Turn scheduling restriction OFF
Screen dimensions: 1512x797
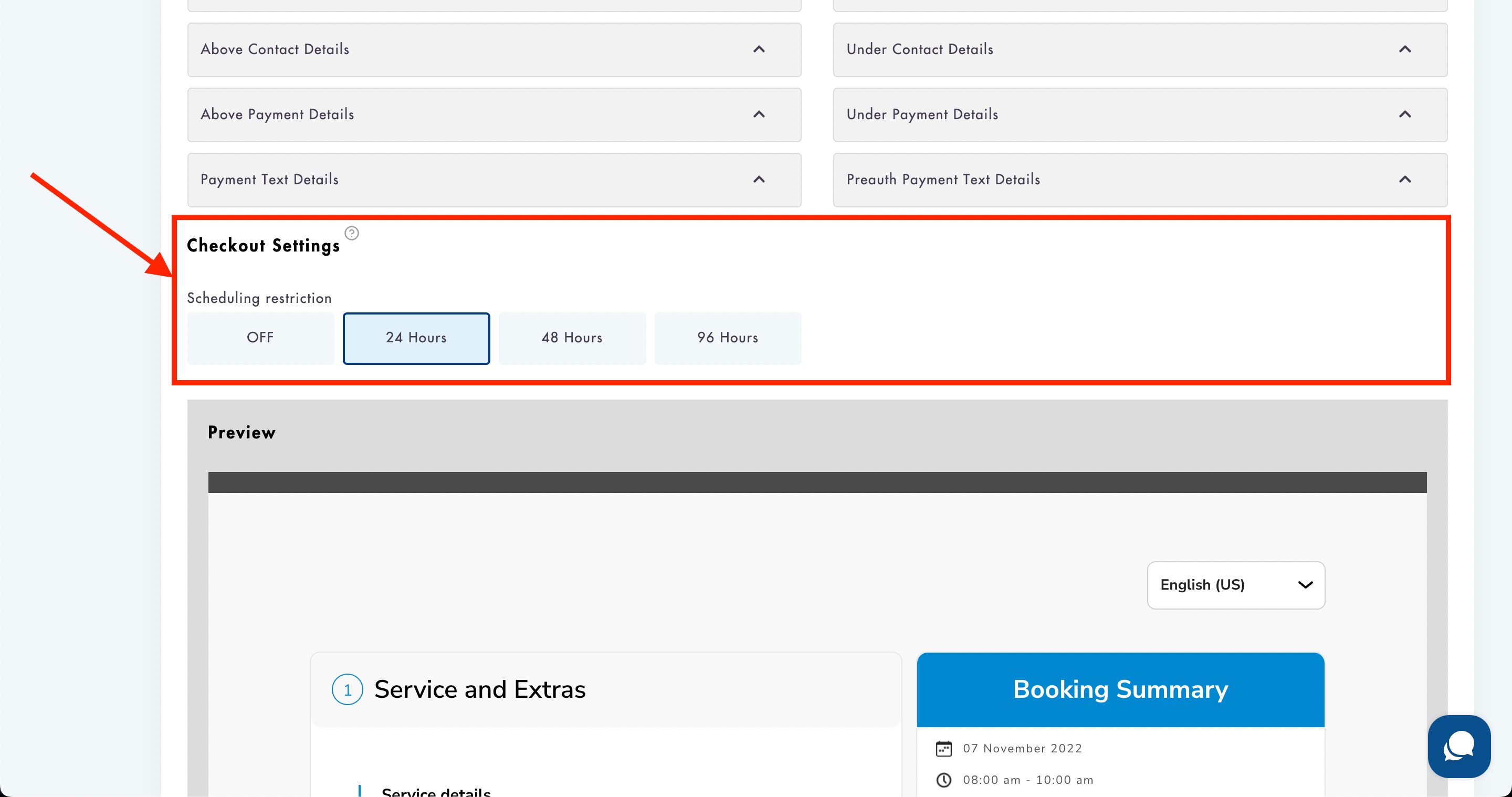pyautogui.click(x=260, y=338)
